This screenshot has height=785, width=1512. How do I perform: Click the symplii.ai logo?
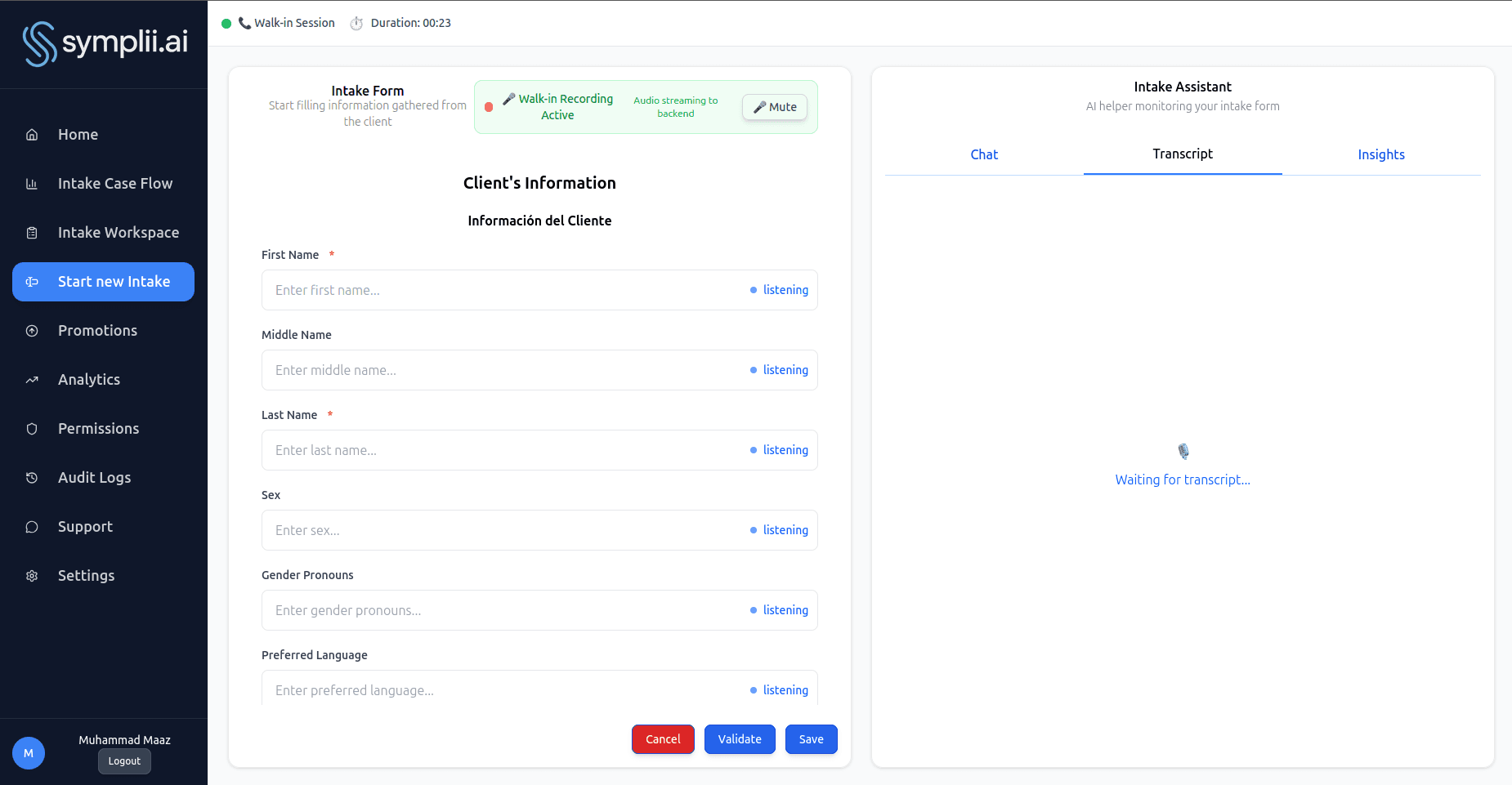pyautogui.click(x=104, y=43)
